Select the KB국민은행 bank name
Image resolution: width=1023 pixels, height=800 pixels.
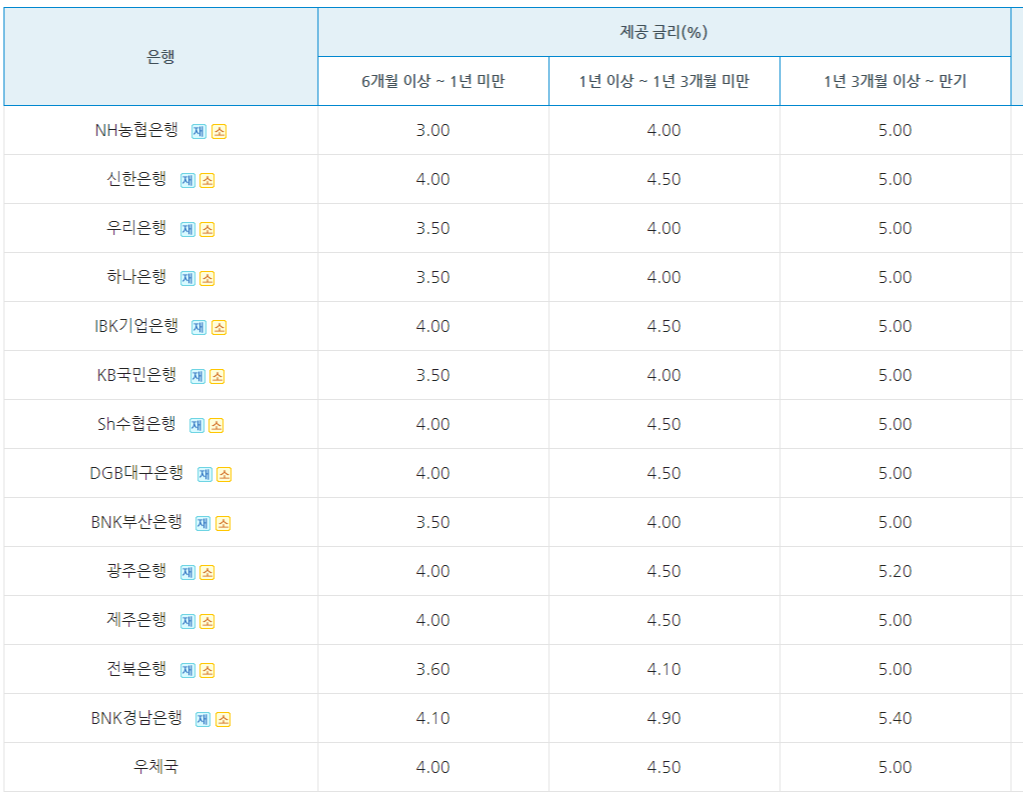(x=136, y=375)
